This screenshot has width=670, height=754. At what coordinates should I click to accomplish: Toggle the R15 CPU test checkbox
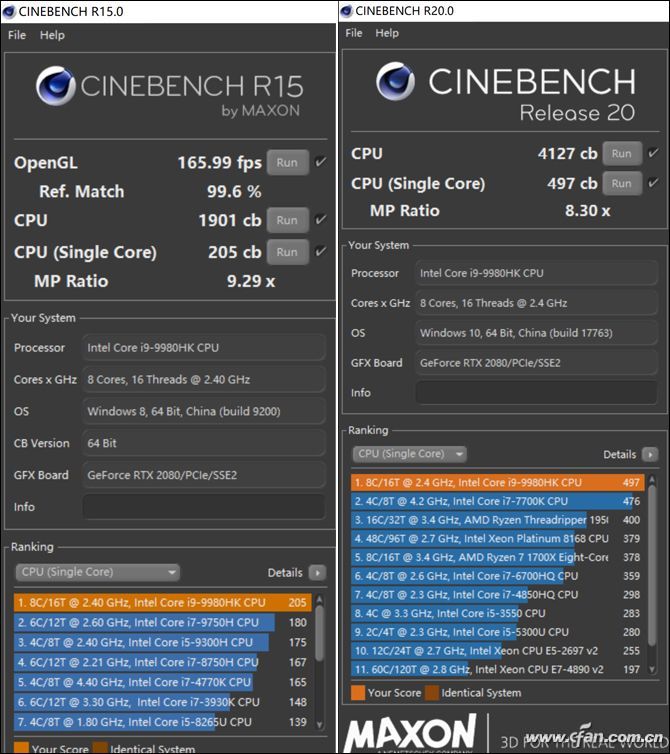click(320, 220)
